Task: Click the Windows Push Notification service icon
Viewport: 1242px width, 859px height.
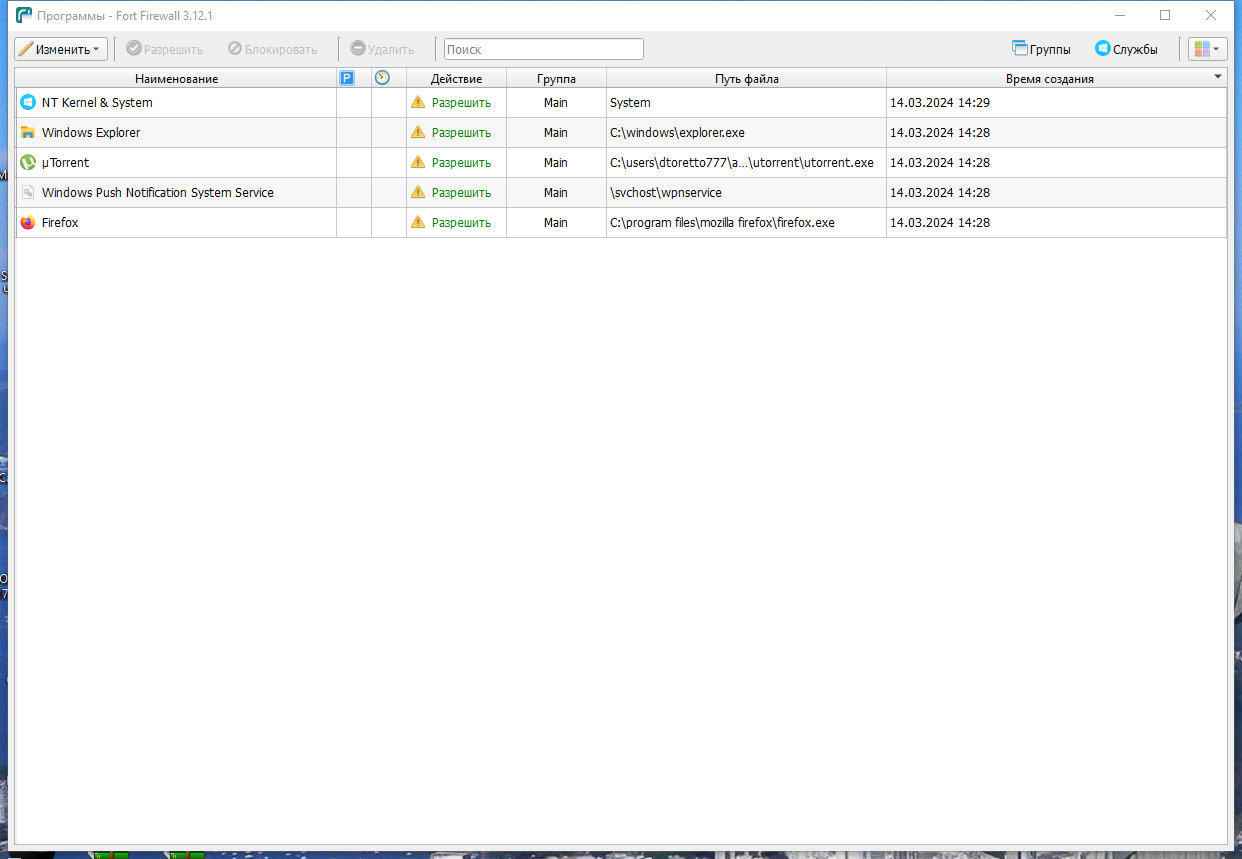Action: (x=28, y=192)
